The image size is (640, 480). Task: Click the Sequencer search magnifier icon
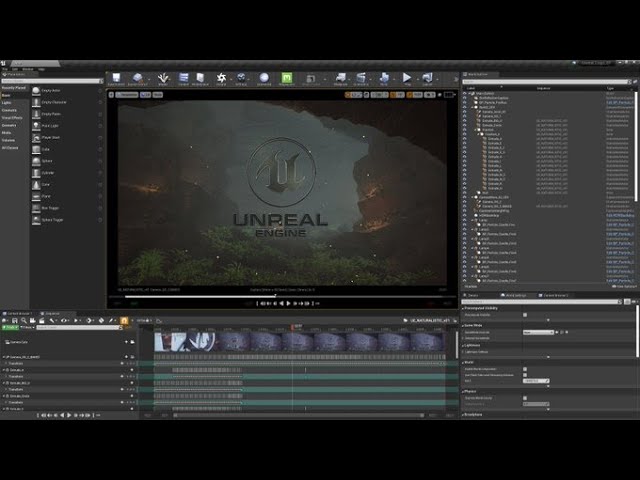click(24, 321)
